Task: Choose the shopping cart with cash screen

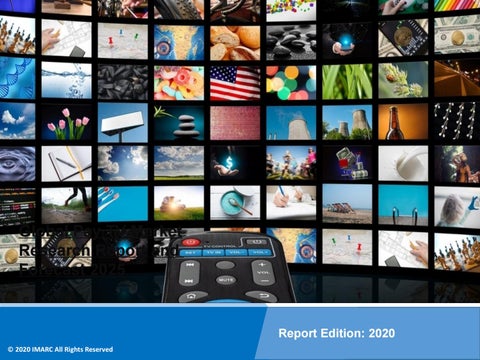Action: click(347, 163)
